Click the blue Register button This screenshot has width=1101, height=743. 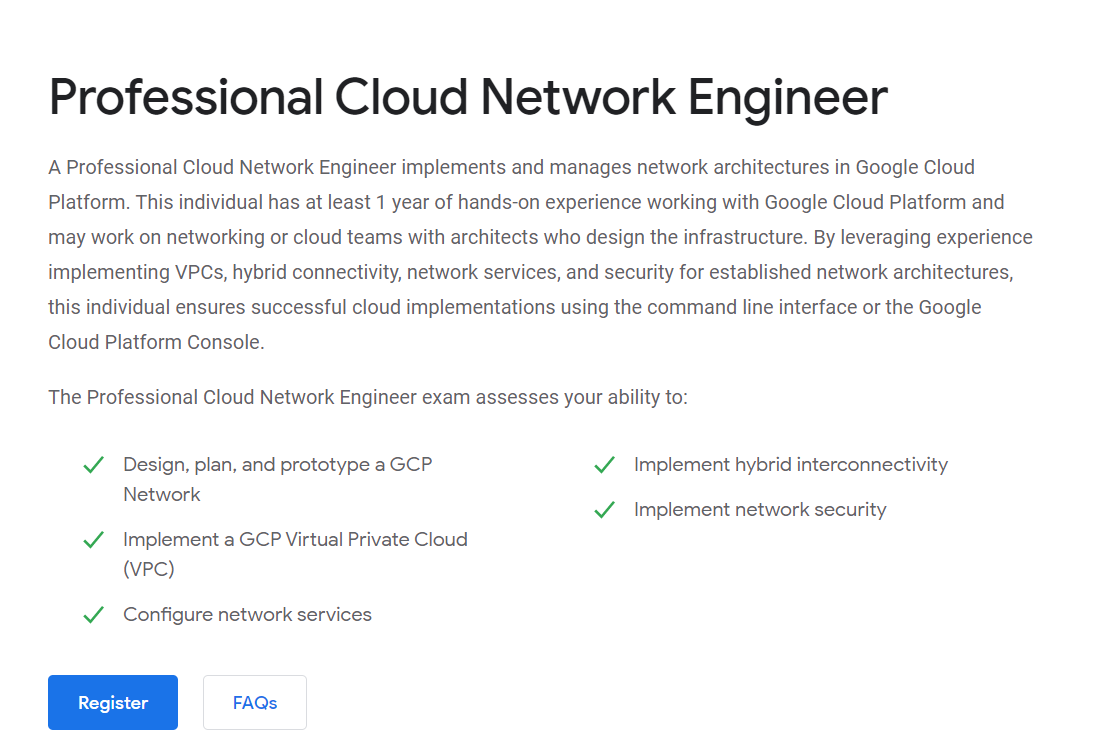(112, 702)
